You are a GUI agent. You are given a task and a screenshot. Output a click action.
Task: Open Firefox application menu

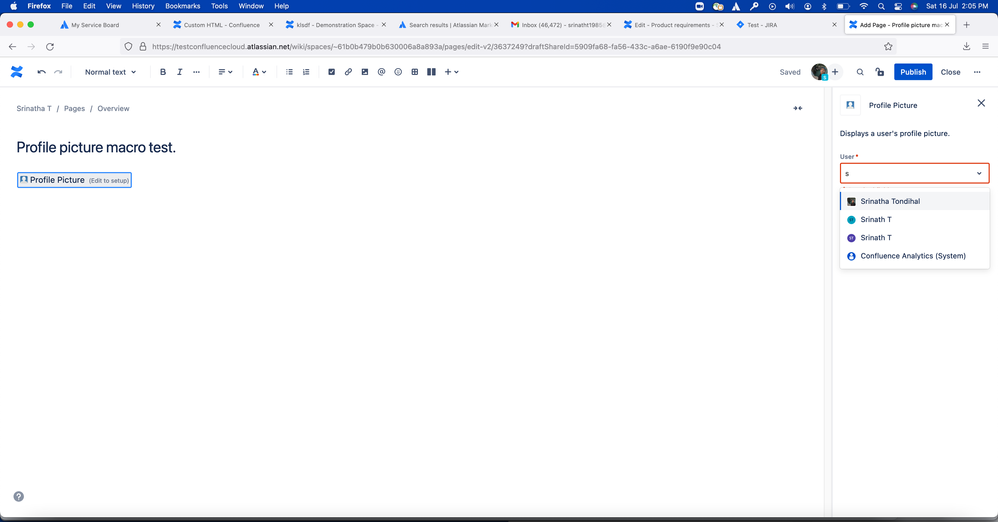985,46
